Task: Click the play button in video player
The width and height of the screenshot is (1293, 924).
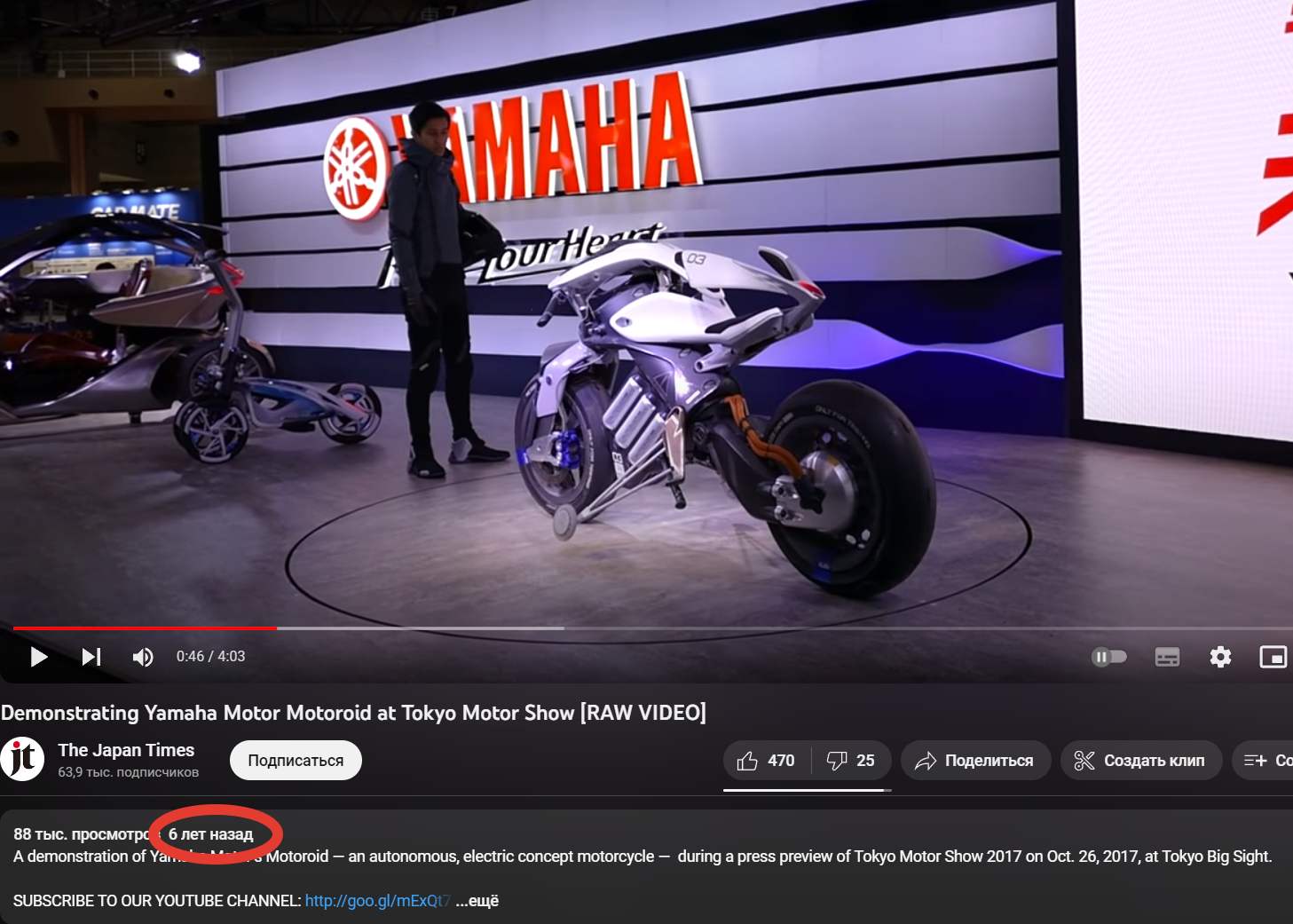Action: [x=38, y=657]
